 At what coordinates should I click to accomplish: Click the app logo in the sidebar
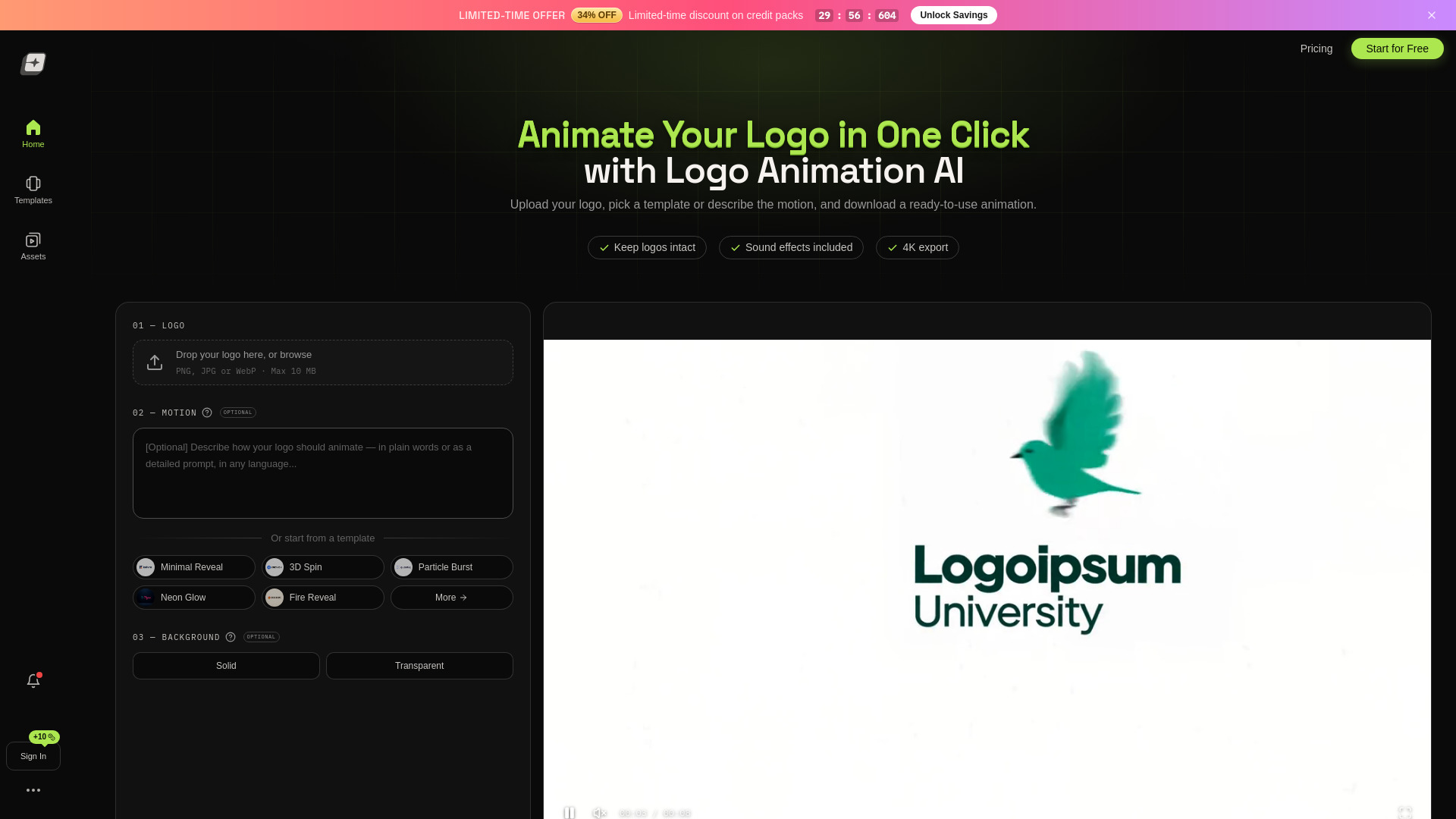pos(33,64)
